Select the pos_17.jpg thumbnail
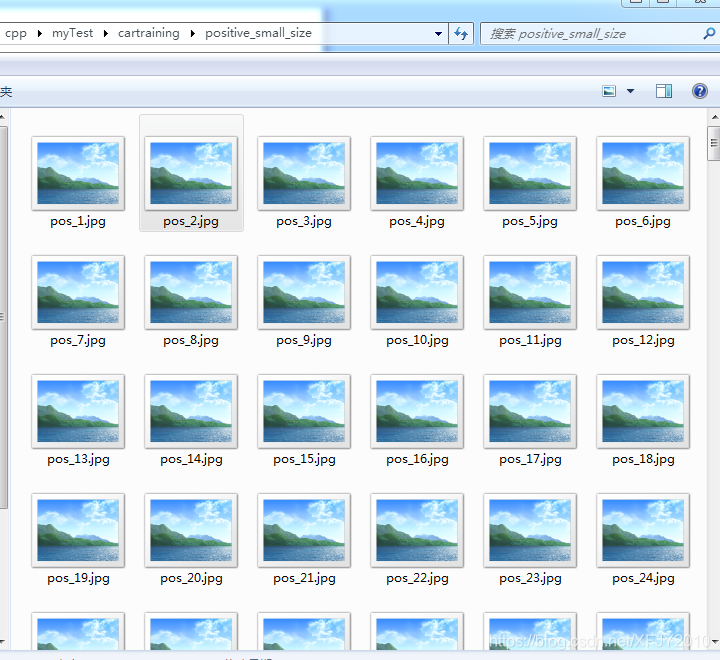 (530, 411)
